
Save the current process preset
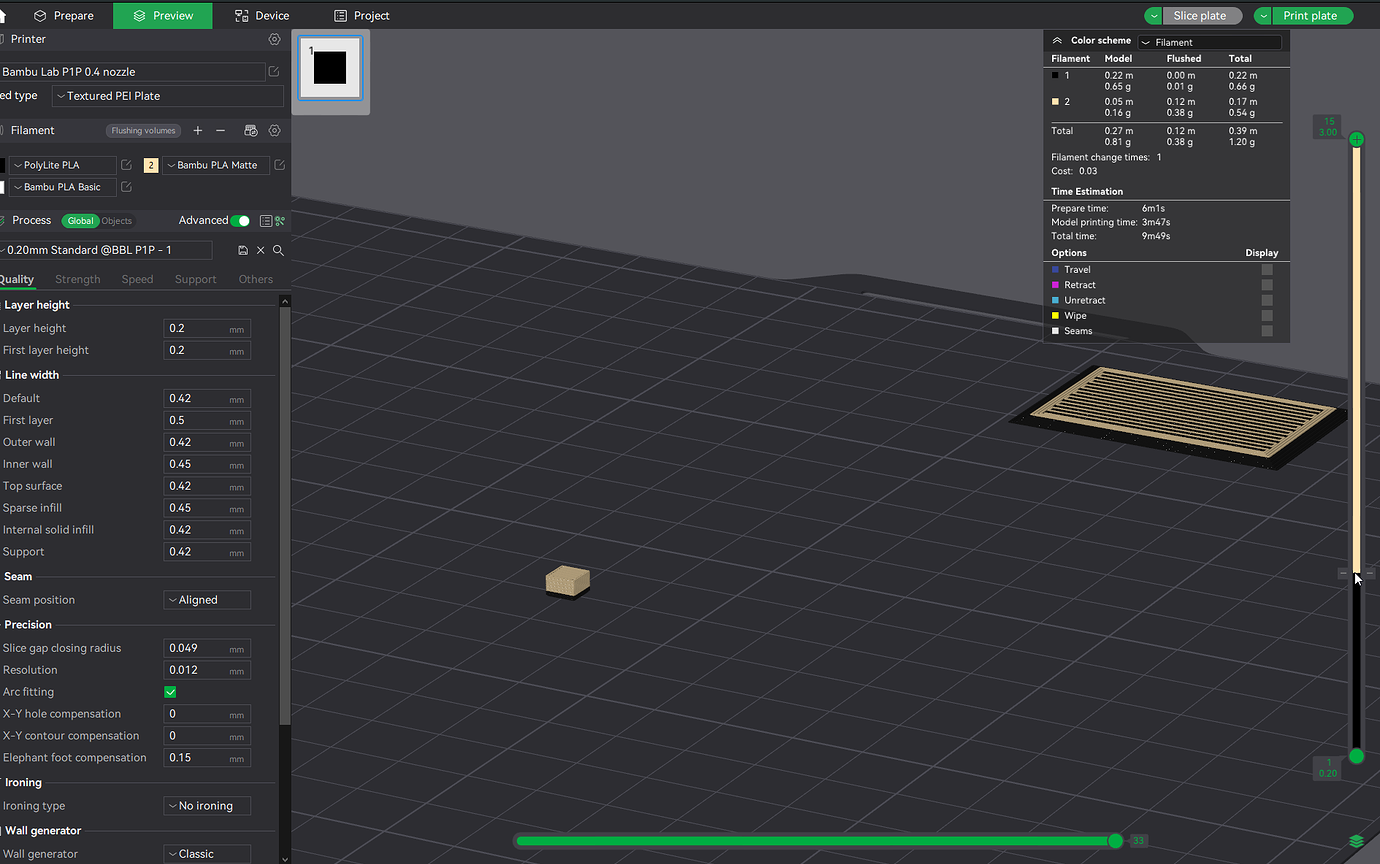coord(243,250)
